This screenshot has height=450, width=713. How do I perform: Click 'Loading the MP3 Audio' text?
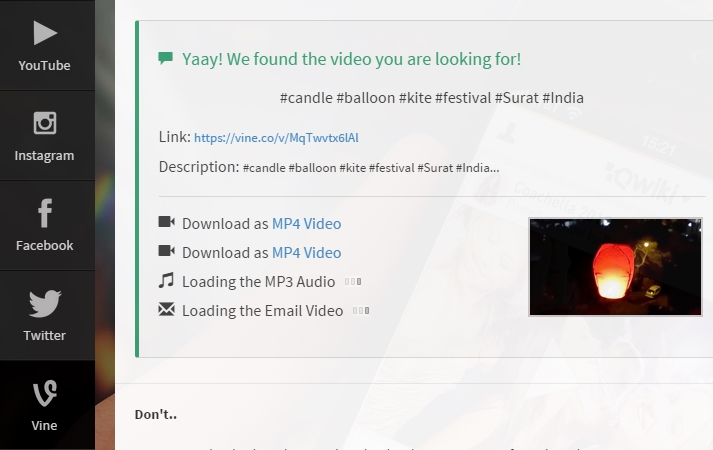[x=258, y=282]
